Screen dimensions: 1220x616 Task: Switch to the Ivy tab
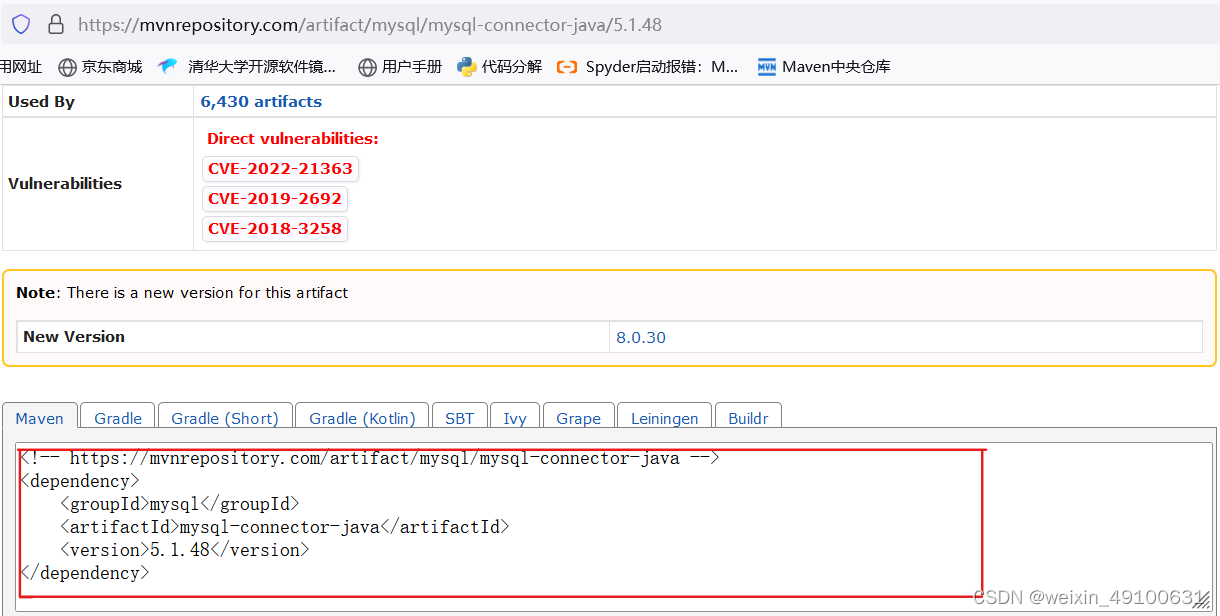pos(515,418)
